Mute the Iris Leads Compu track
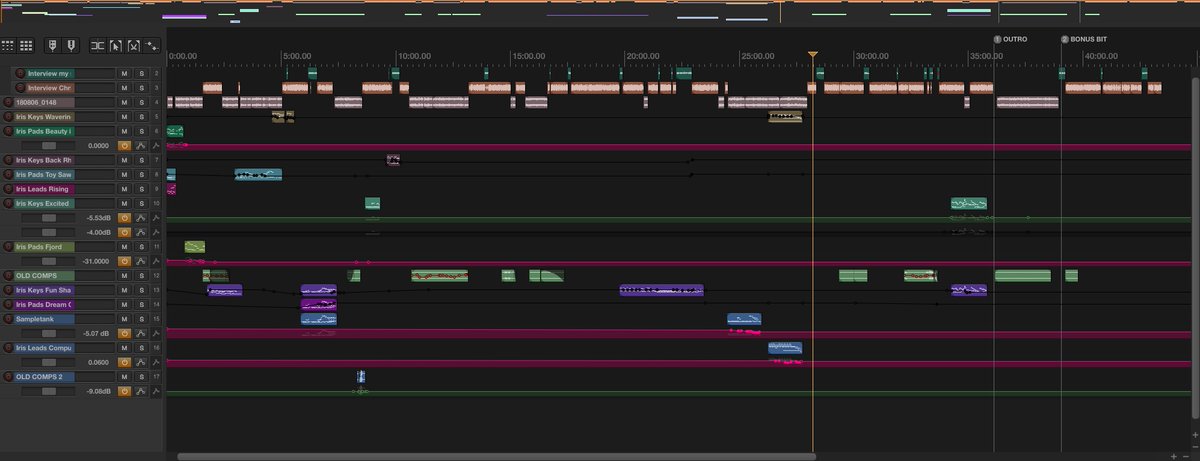The image size is (1200, 461). pos(125,347)
